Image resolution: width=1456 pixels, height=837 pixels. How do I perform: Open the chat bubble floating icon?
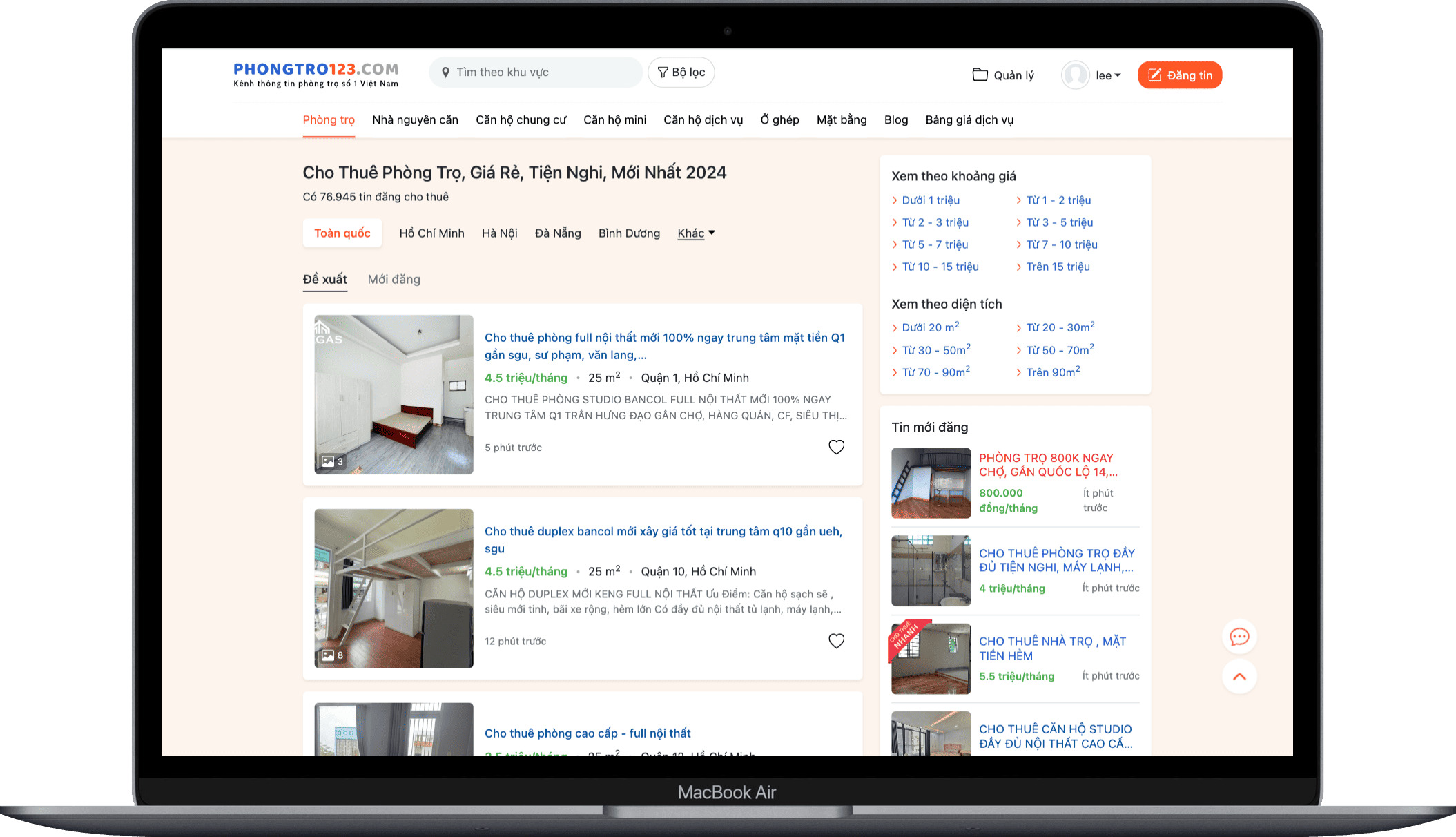point(1239,637)
